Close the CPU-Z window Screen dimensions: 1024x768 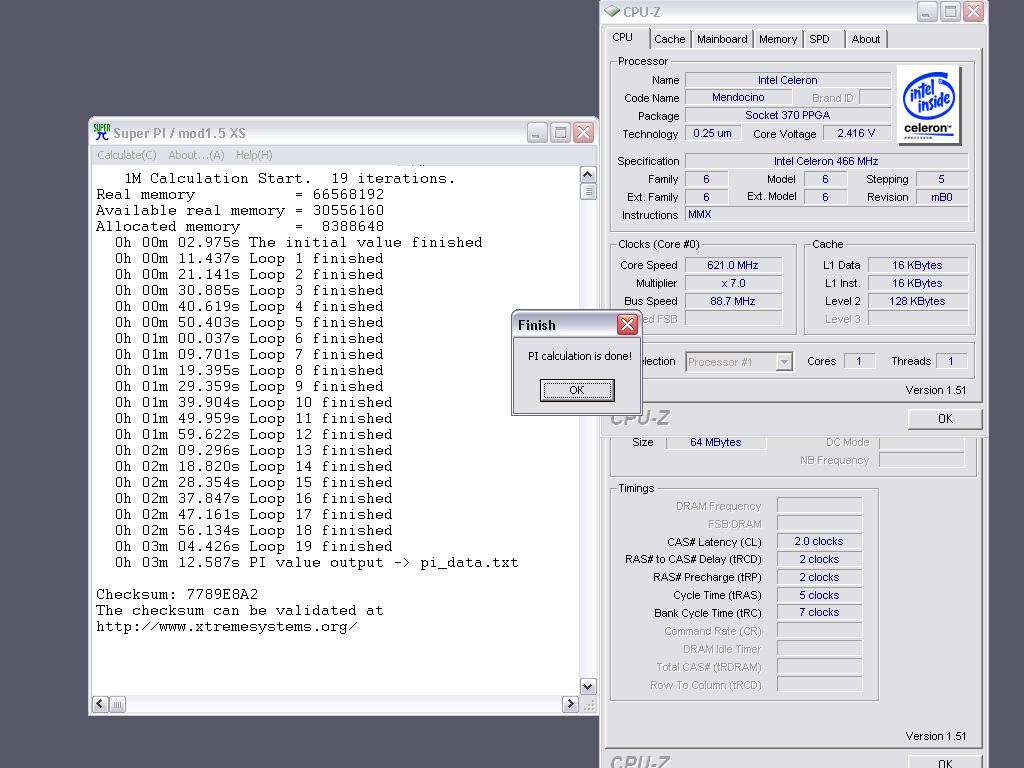tap(973, 11)
